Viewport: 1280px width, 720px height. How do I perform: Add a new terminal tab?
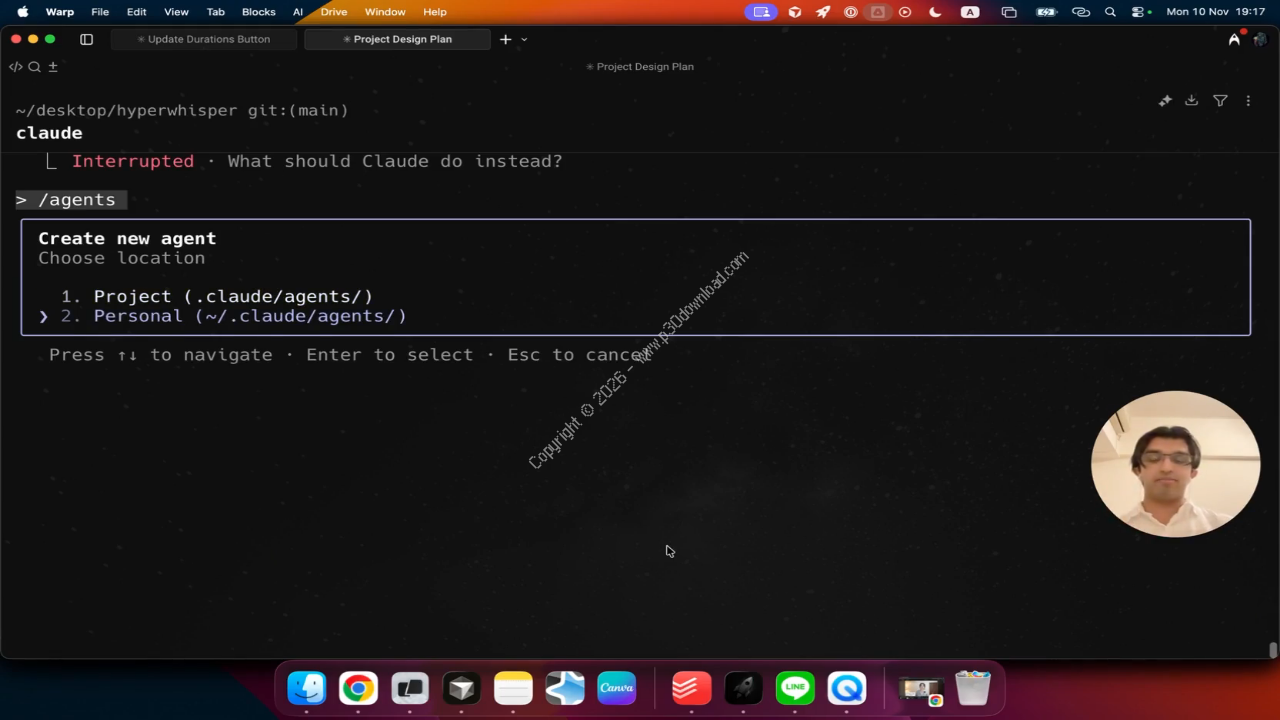(505, 39)
